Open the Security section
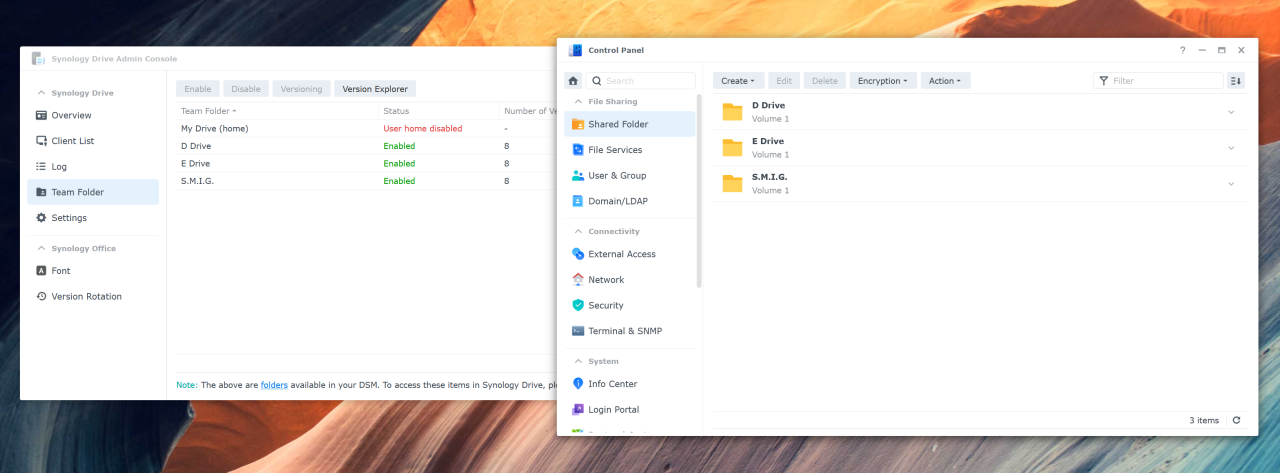1280x473 pixels. (605, 306)
